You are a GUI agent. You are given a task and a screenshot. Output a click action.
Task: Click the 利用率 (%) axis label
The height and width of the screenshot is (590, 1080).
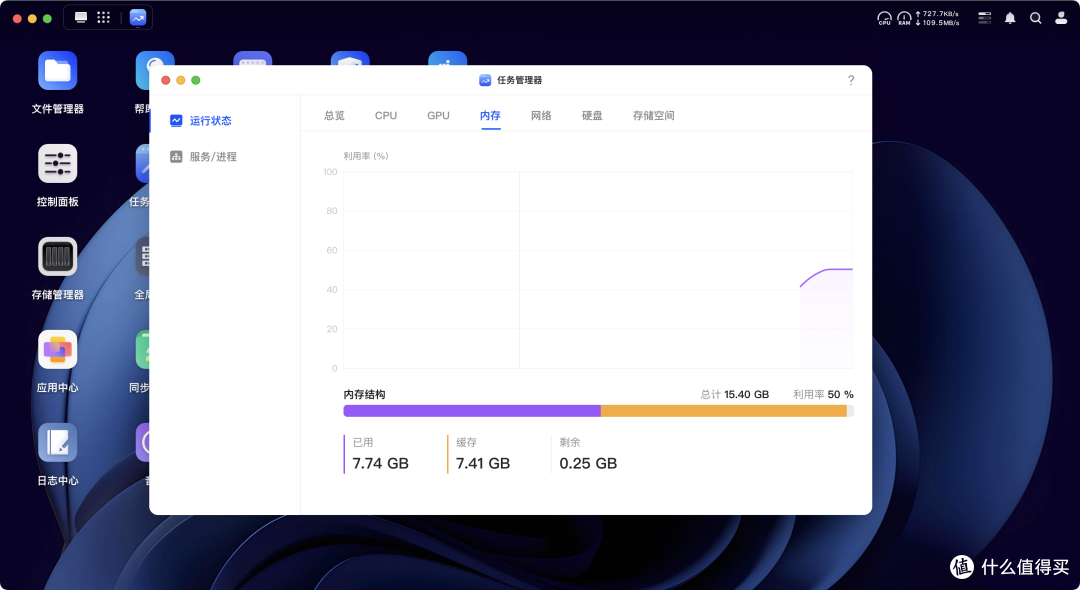pyautogui.click(x=366, y=156)
